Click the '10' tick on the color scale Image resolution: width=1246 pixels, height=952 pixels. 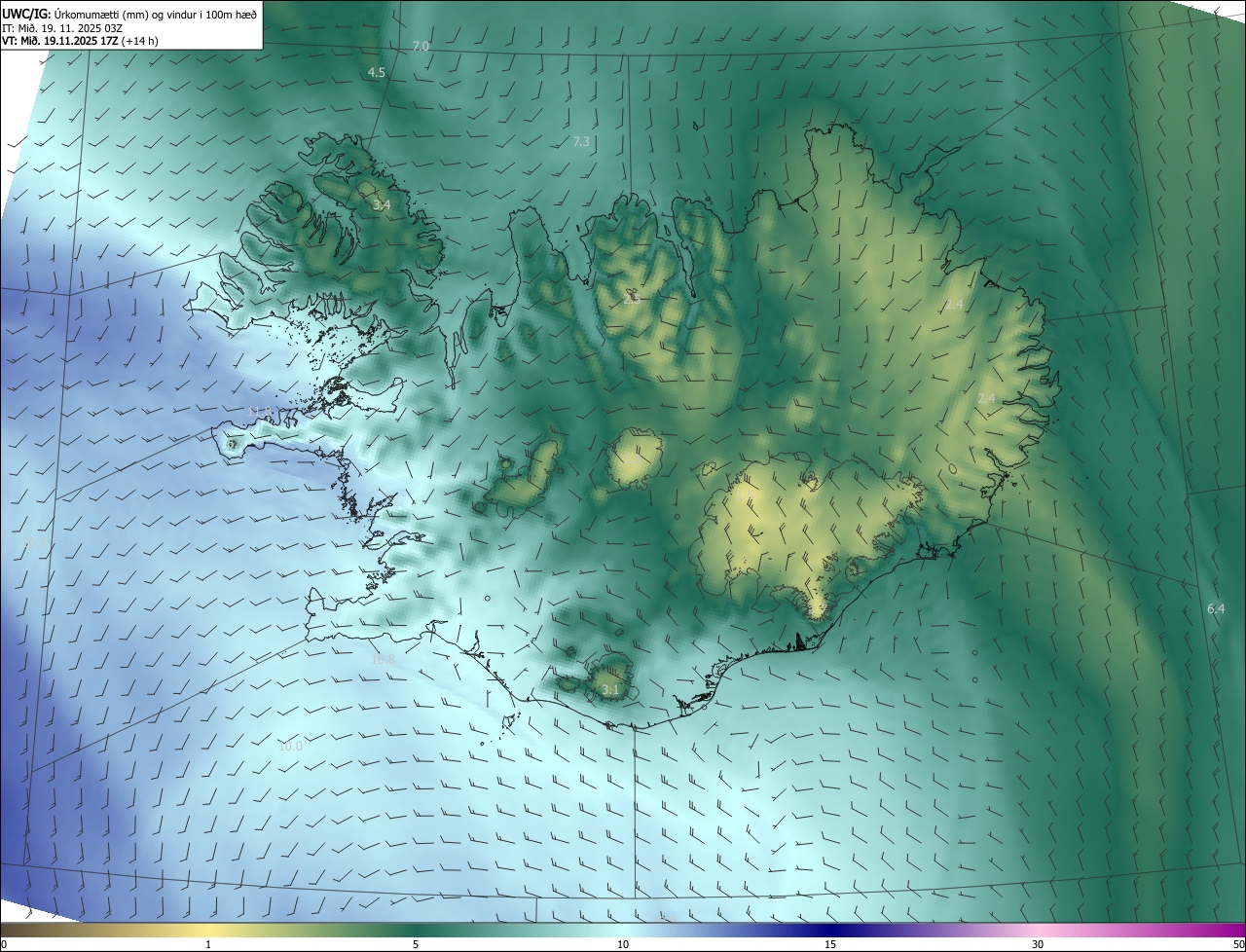(623, 944)
